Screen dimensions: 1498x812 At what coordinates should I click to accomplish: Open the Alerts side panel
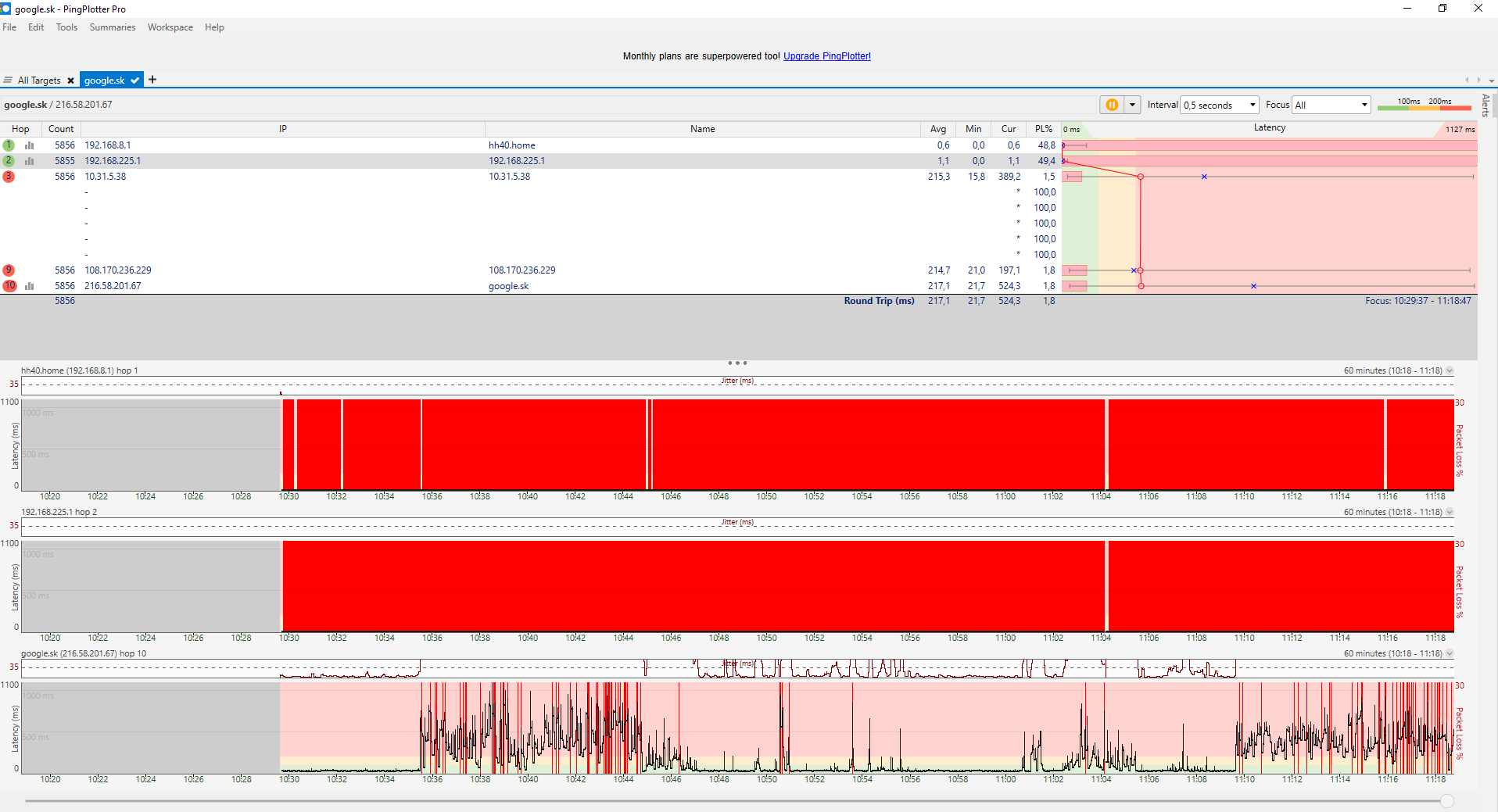(1485, 105)
